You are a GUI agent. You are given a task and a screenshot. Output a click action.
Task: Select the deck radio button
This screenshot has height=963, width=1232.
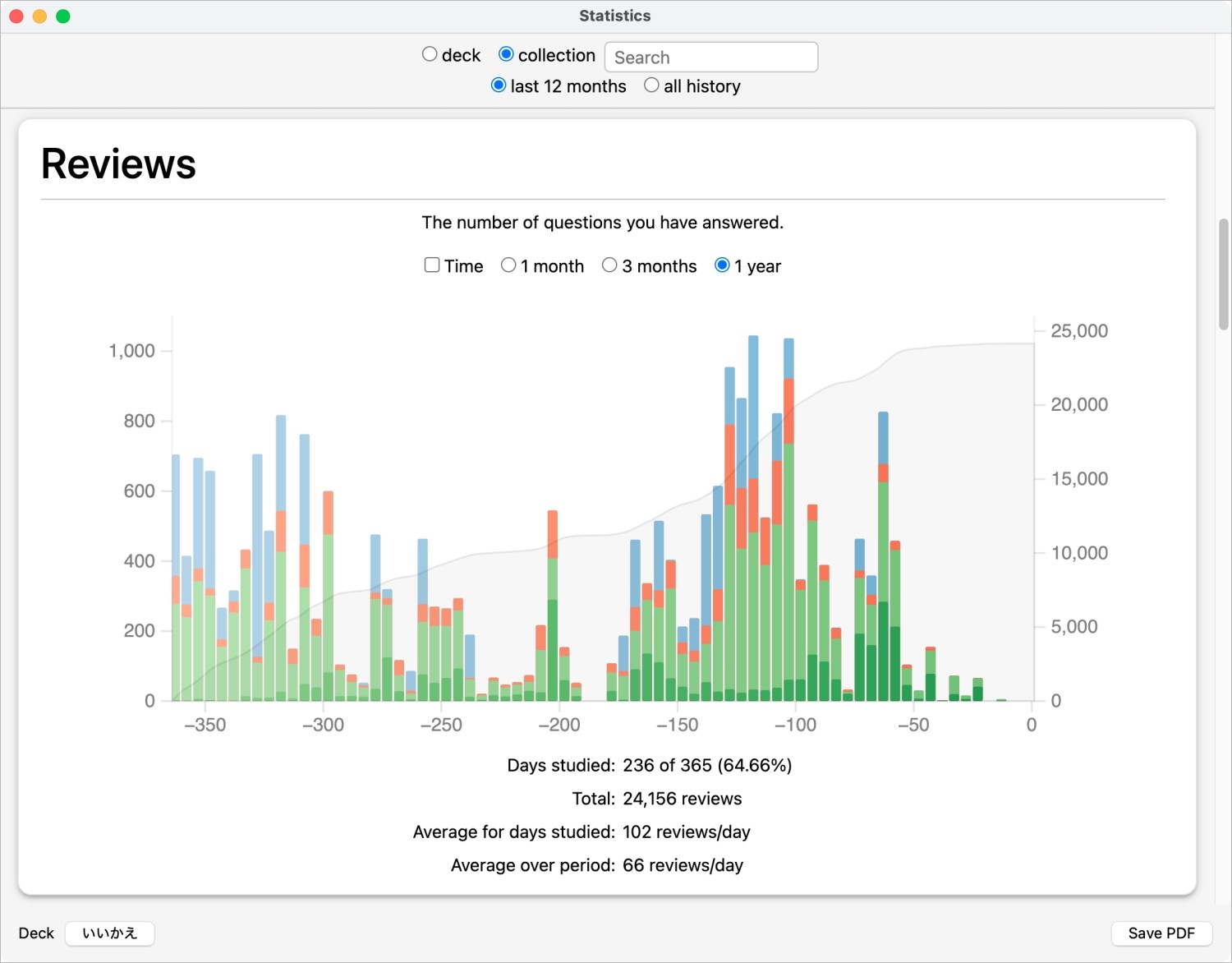430,54
